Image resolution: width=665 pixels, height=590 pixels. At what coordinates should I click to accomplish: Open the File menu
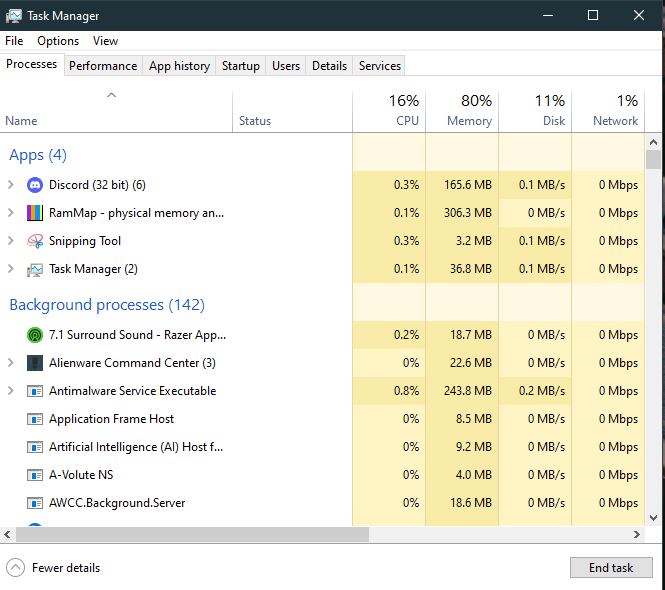click(14, 41)
